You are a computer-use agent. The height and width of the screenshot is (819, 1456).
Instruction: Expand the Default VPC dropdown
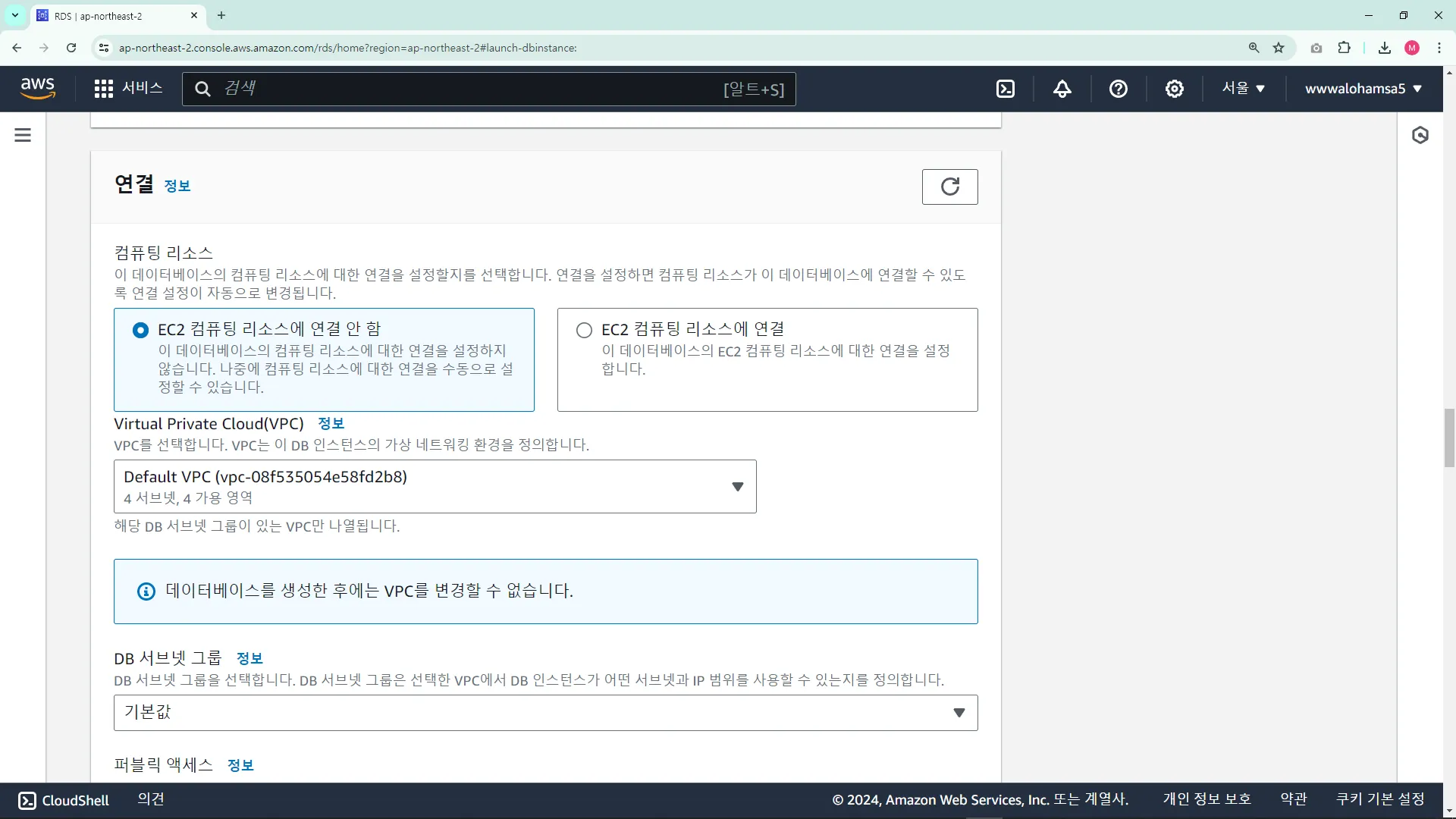[x=435, y=486]
